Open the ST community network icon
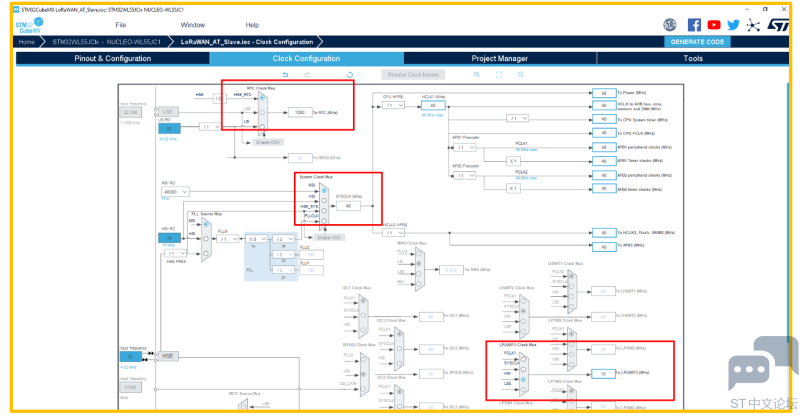This screenshot has width=807, height=419. point(753,25)
